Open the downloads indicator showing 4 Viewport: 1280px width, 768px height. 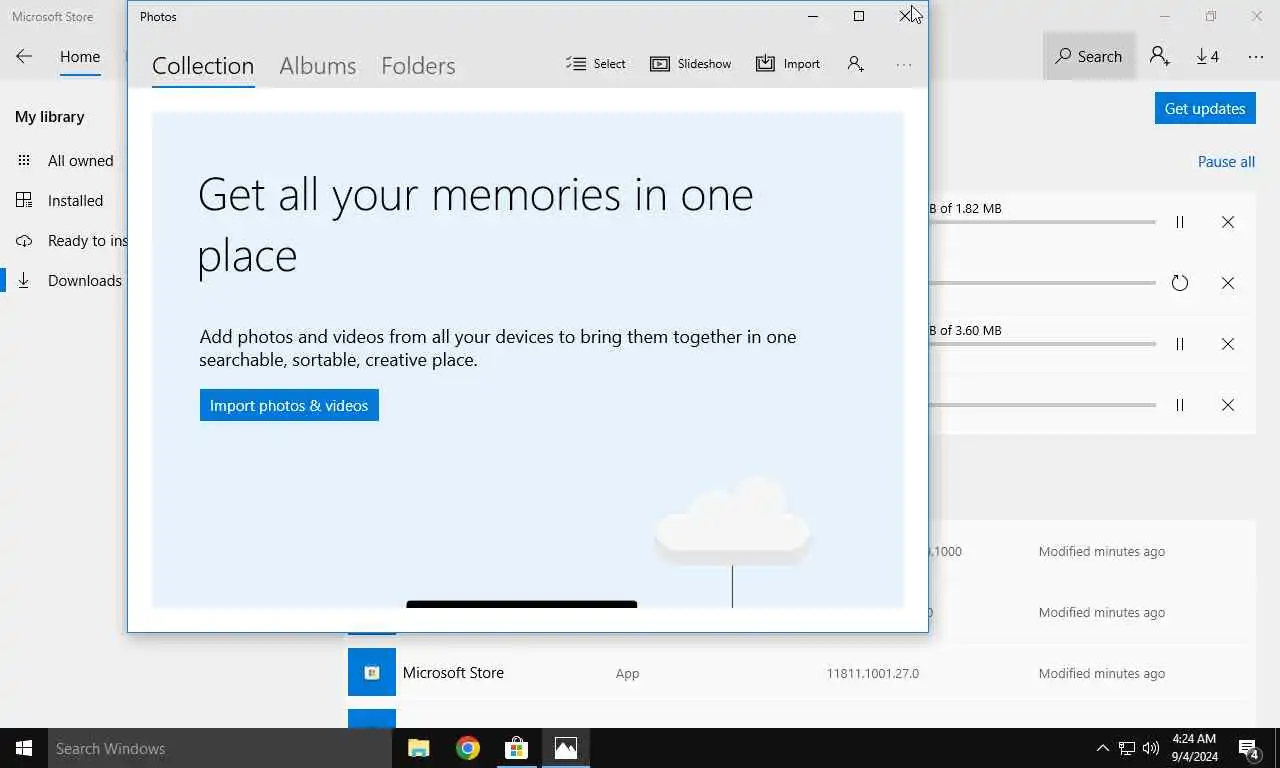1208,57
